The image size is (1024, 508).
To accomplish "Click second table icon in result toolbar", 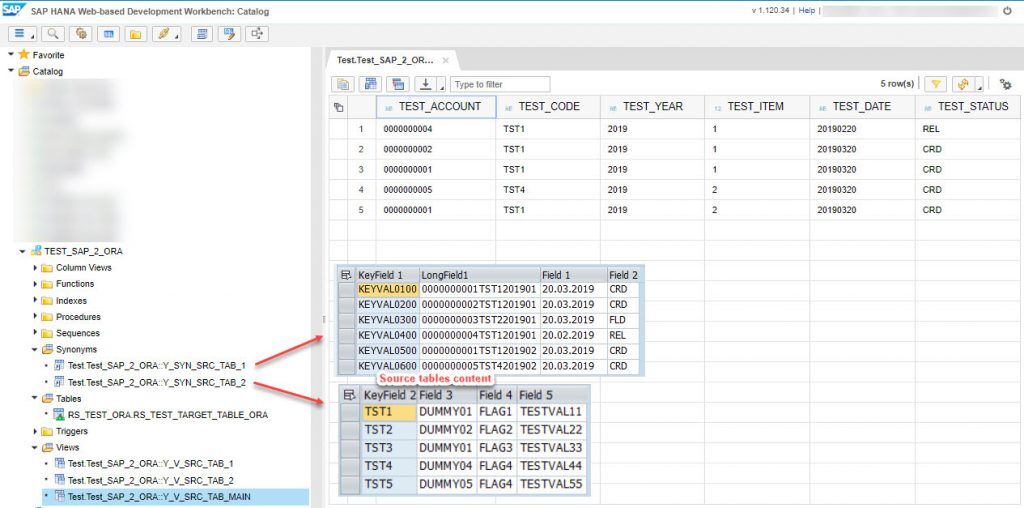I will 370,84.
